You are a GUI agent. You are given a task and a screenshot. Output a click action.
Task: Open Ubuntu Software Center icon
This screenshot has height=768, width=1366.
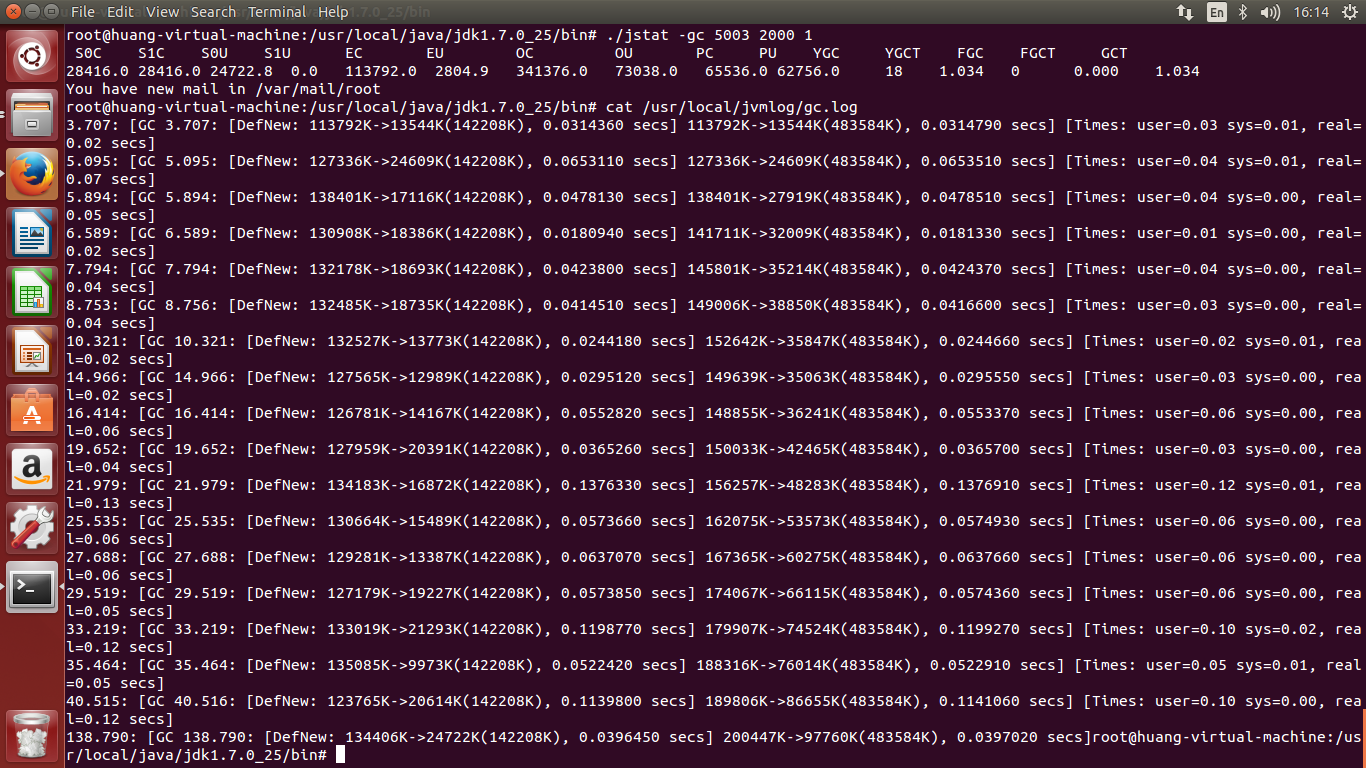(x=32, y=411)
